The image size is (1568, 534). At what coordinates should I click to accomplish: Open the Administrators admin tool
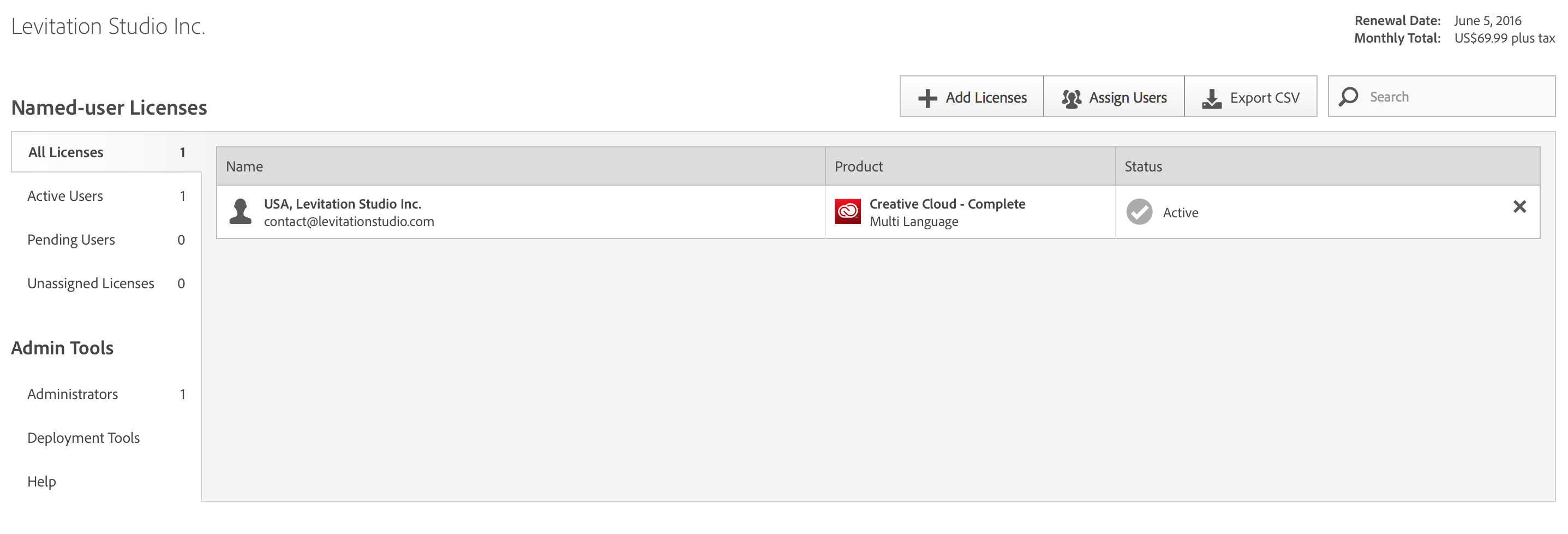73,395
